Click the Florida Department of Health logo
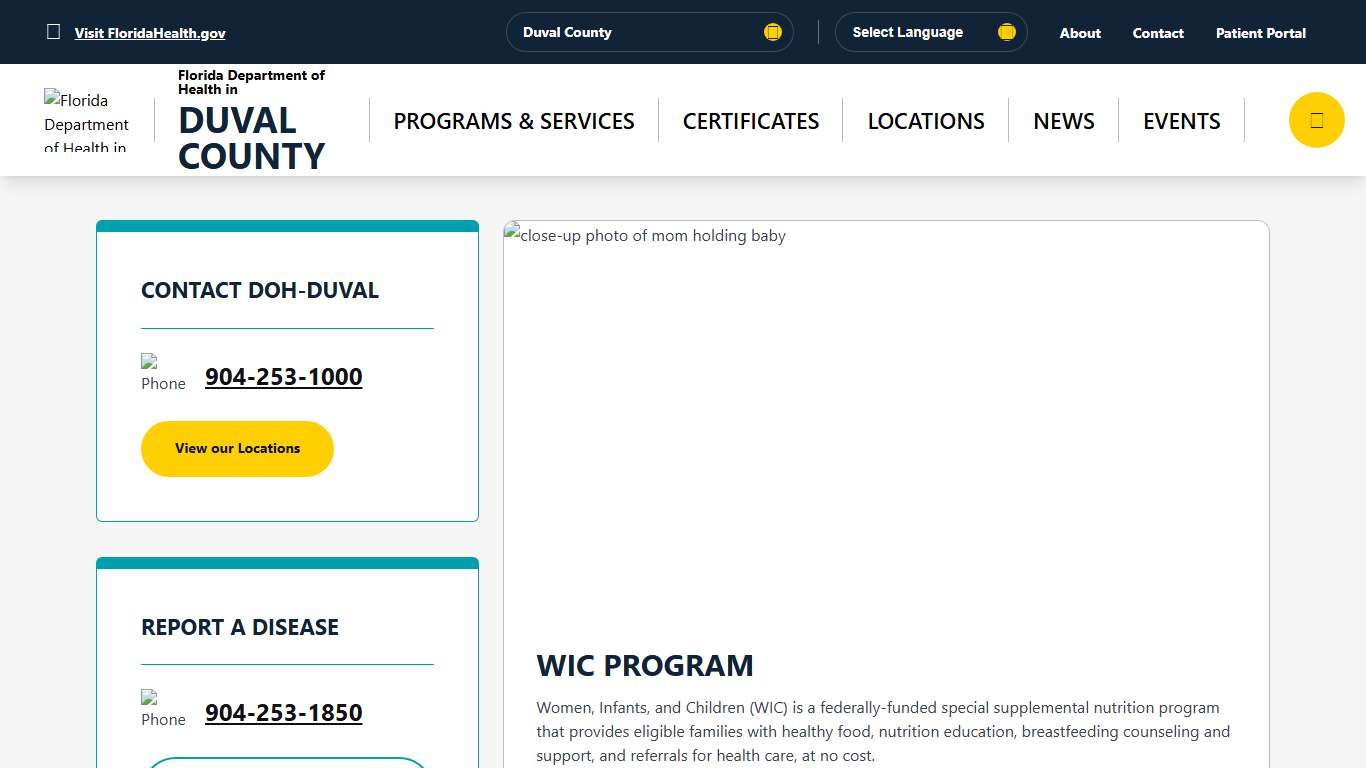Viewport: 1366px width, 768px height. coord(87,122)
